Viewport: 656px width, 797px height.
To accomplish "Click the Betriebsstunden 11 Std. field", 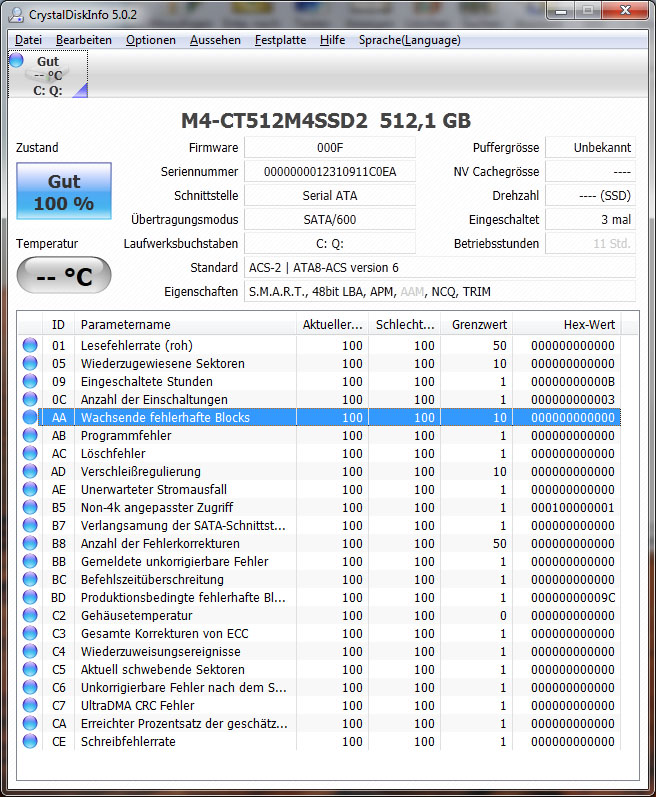I will click(590, 243).
